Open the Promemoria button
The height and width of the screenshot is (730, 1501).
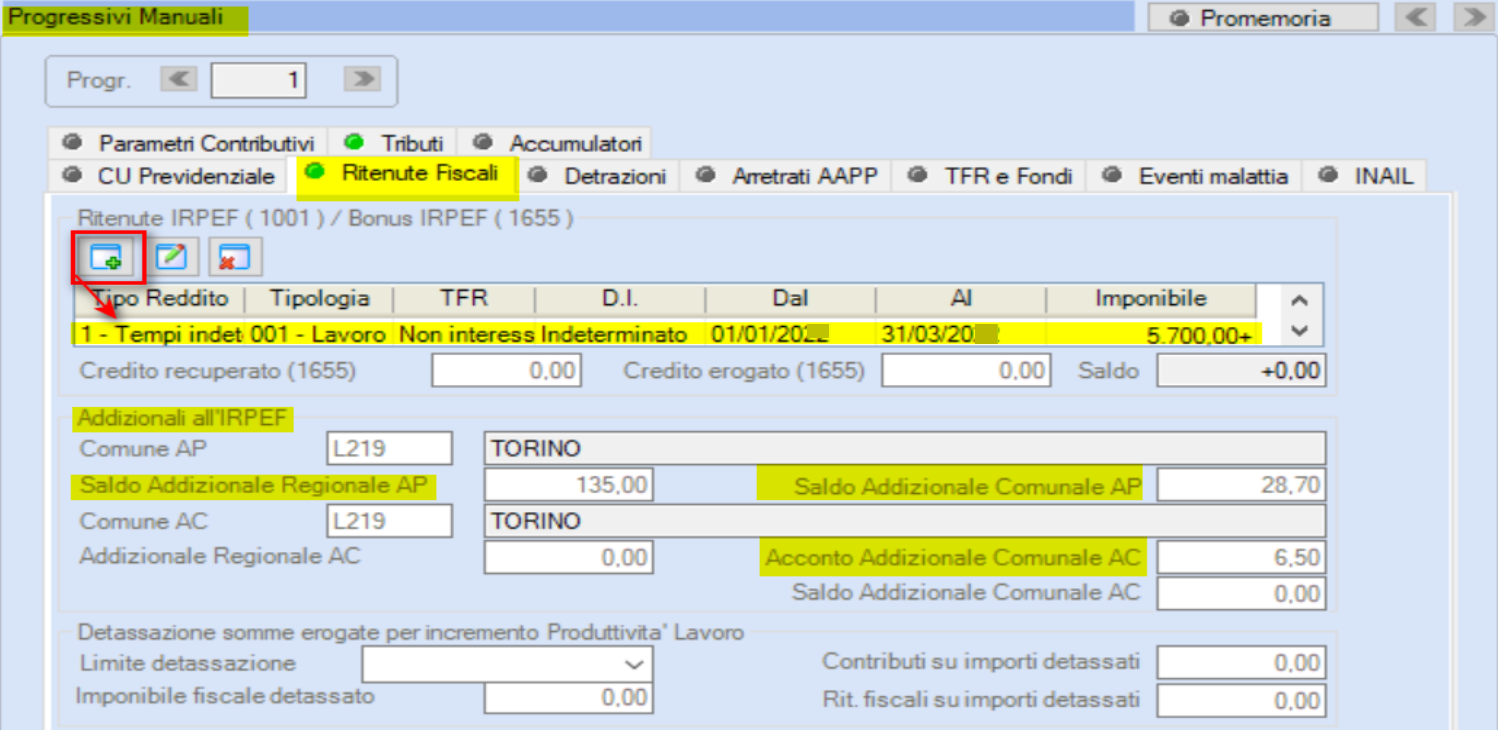[1263, 18]
